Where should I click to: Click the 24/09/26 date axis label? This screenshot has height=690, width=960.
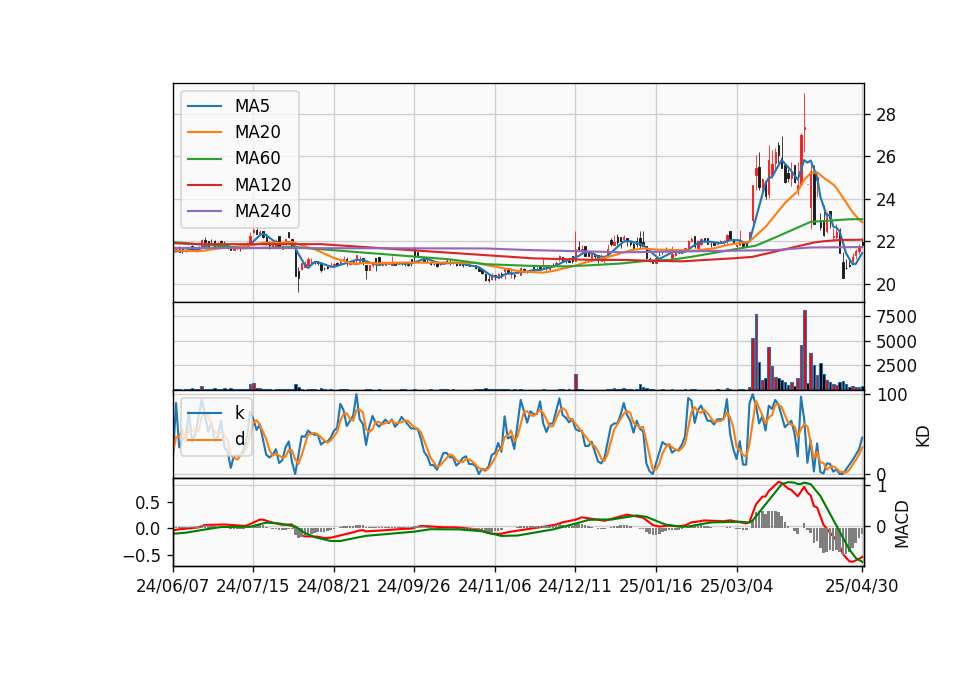[x=413, y=586]
